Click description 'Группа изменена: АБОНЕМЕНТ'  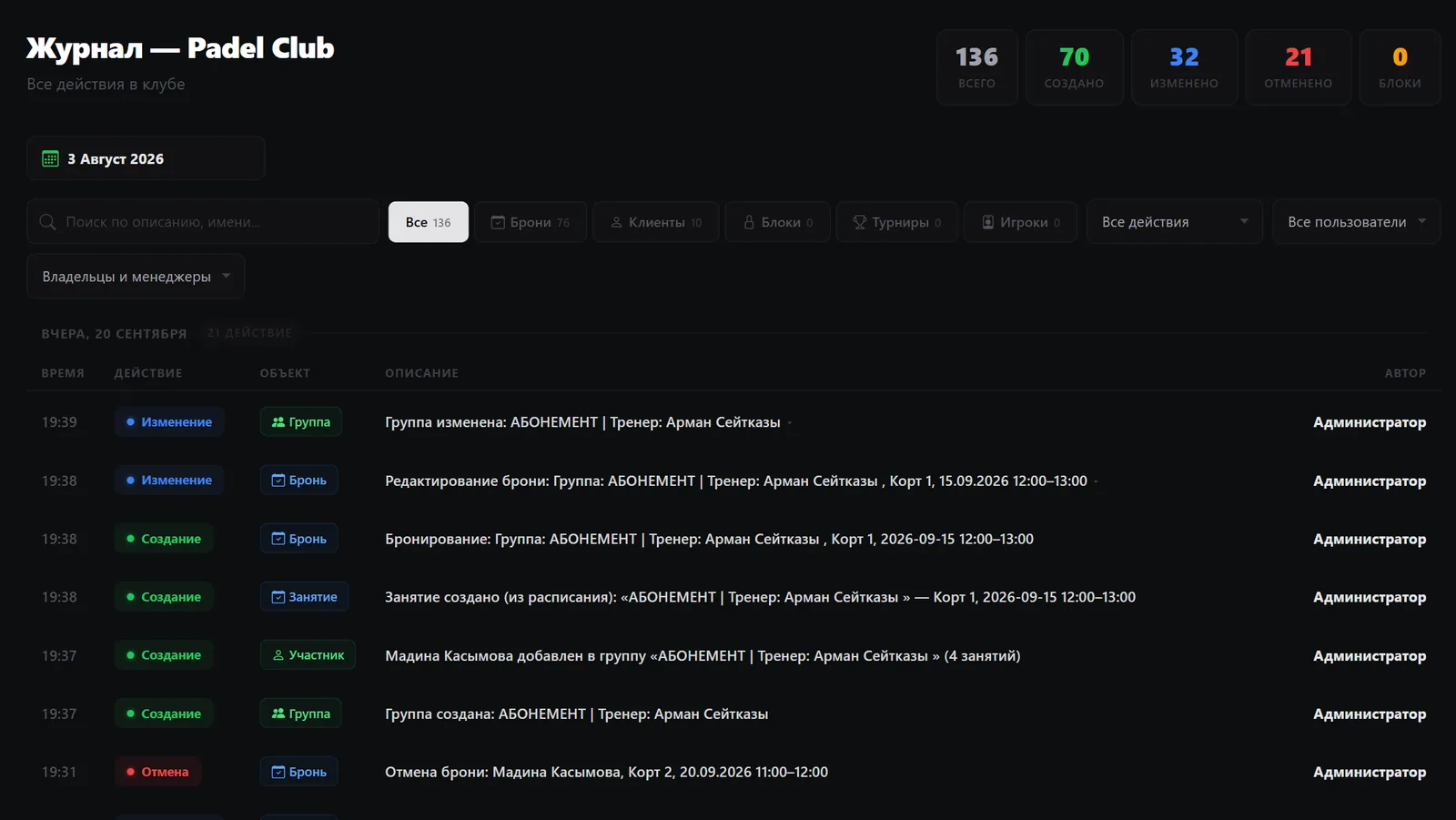point(582,422)
